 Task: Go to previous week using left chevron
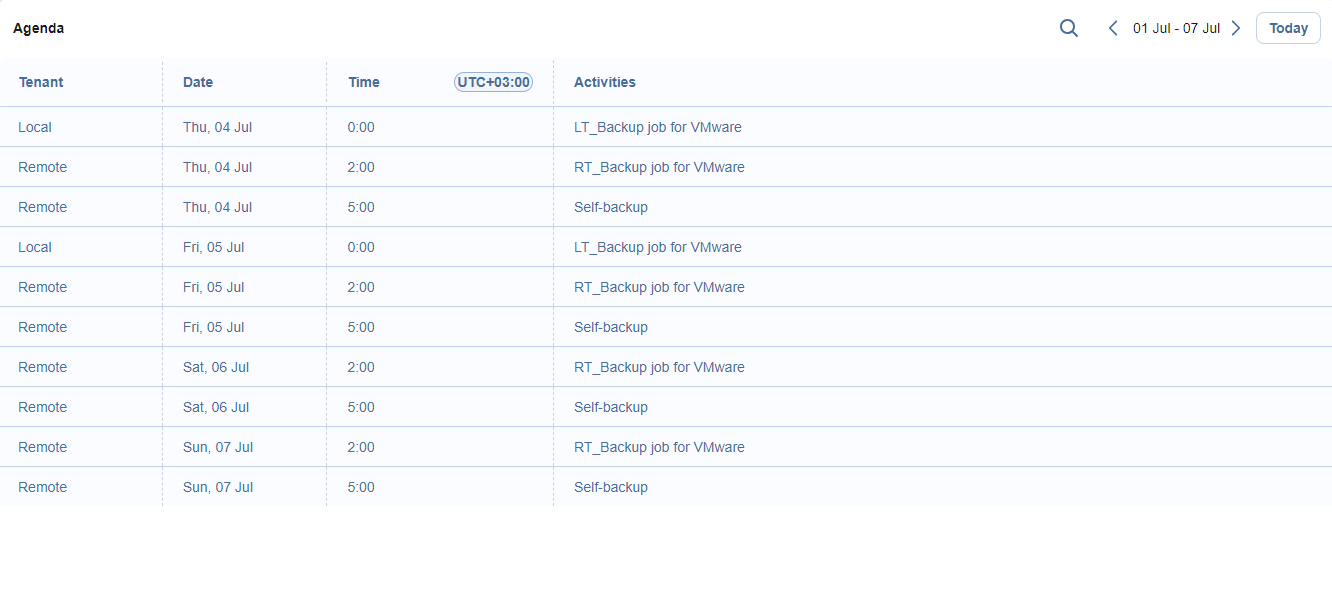[x=1113, y=28]
